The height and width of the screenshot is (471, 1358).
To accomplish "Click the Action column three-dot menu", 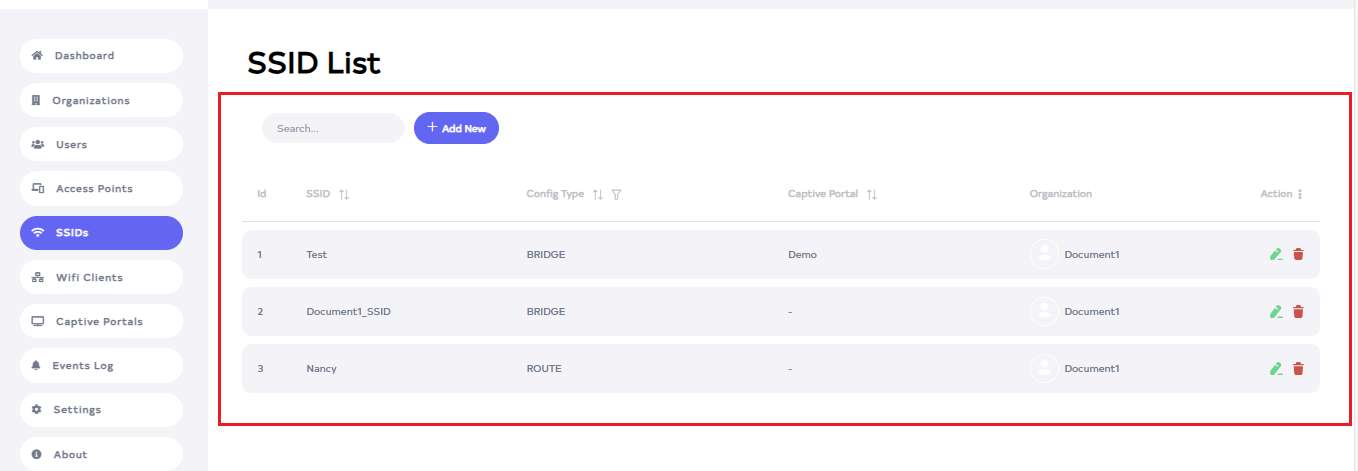I will point(1300,194).
